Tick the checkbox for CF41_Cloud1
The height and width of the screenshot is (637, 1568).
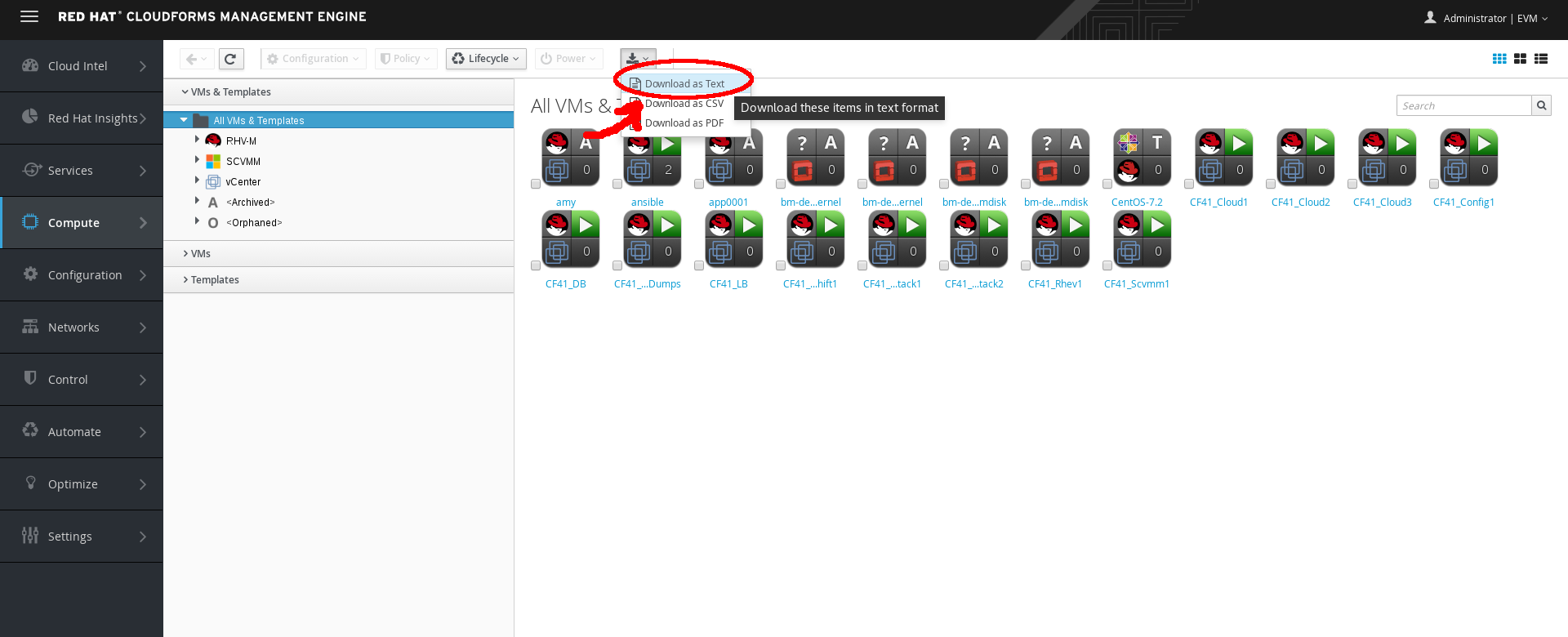pyautogui.click(x=1189, y=184)
